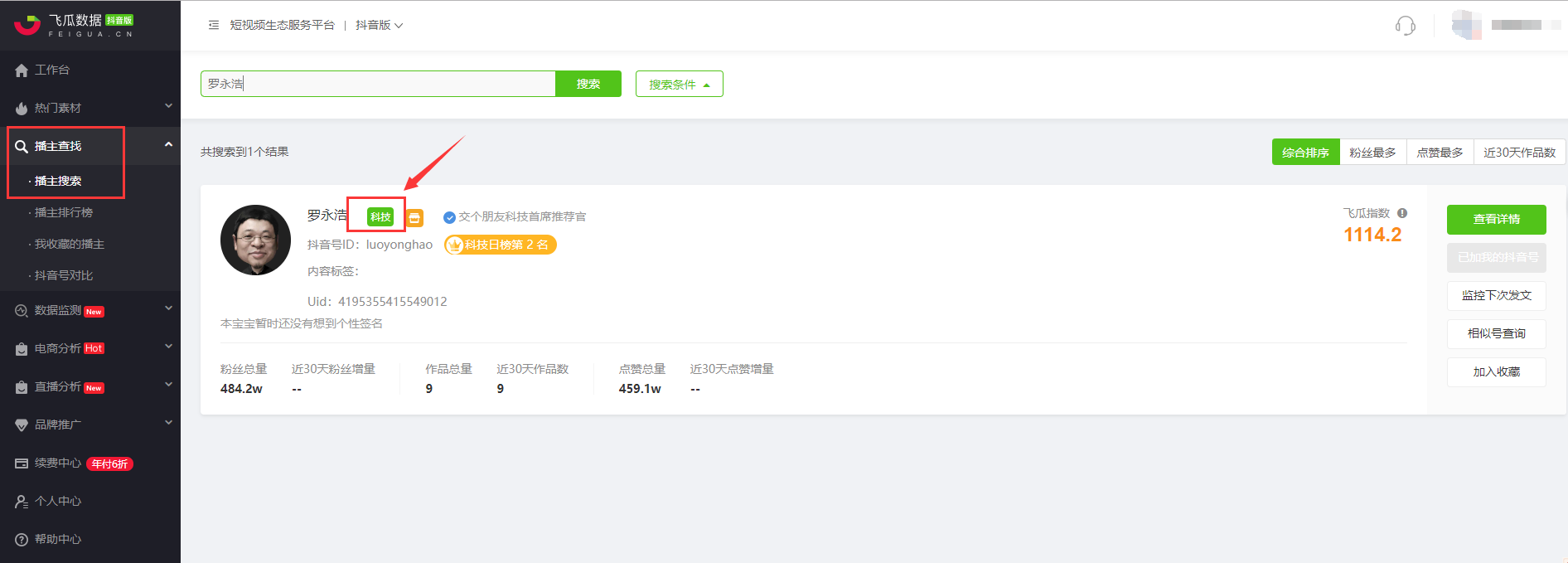Expand 直播分析 menu chevron
Viewport: 1568px width, 563px height.
[168, 385]
